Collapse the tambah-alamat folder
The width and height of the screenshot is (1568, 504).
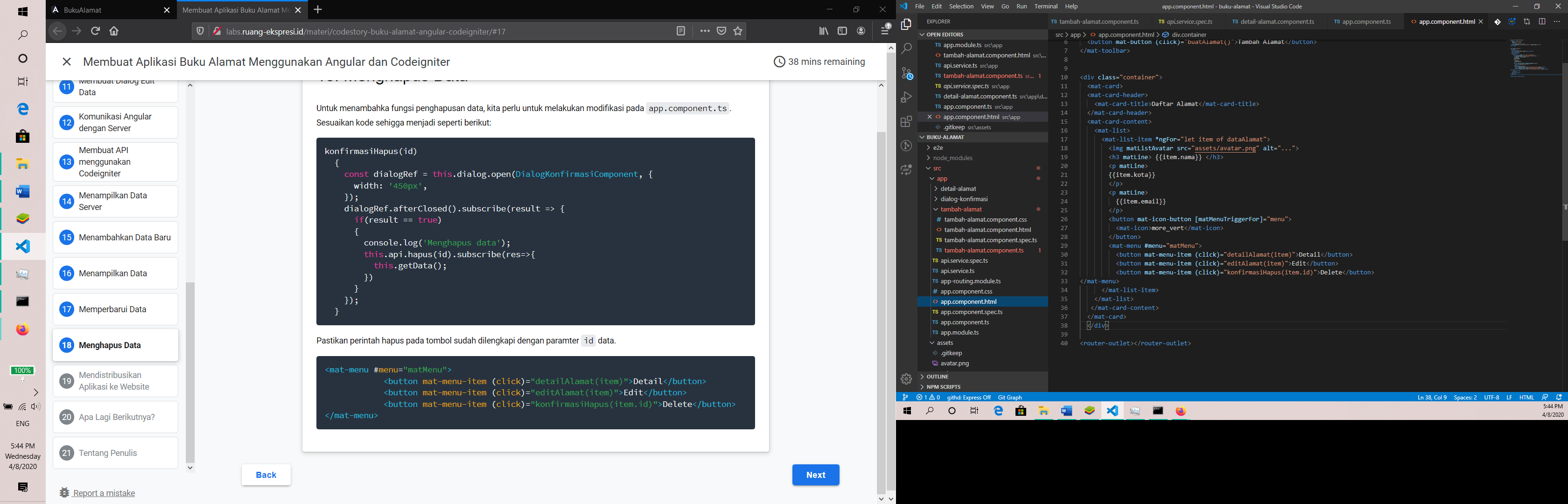(x=983, y=210)
